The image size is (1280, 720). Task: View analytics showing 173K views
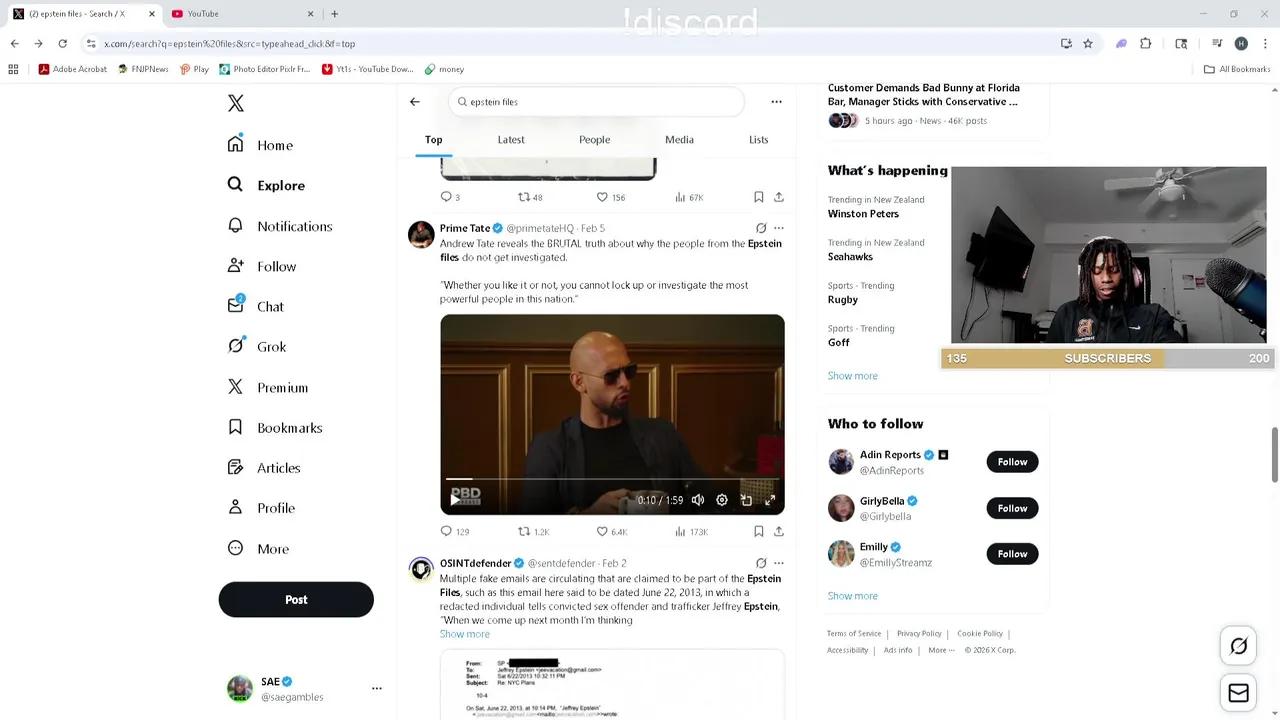click(x=691, y=531)
